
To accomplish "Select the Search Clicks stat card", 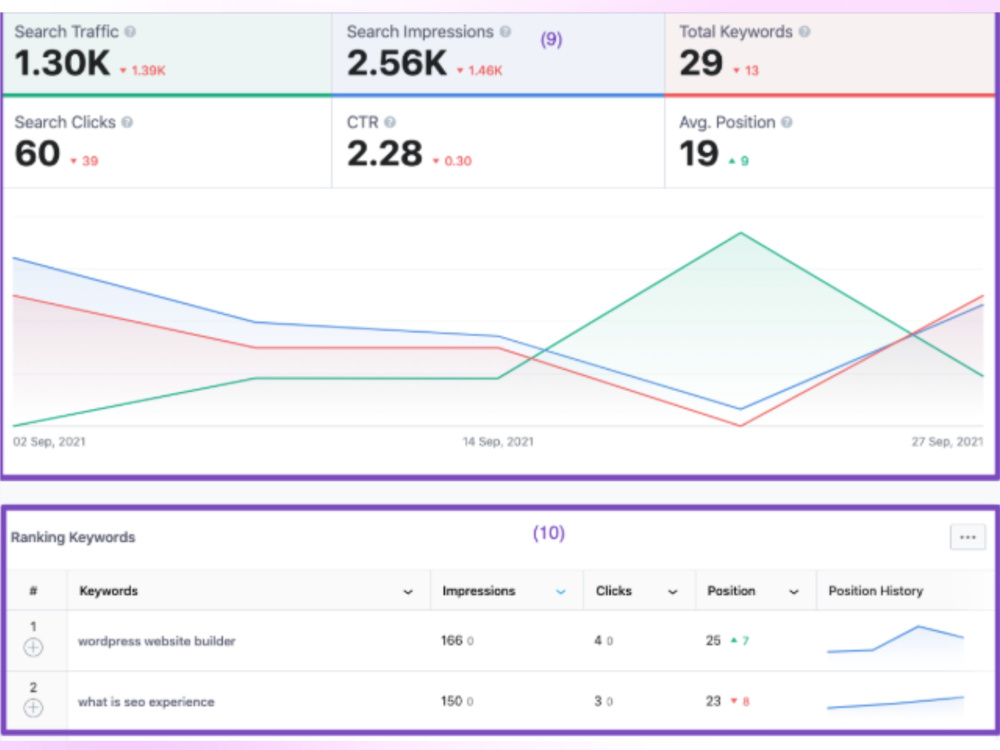I will 167,143.
